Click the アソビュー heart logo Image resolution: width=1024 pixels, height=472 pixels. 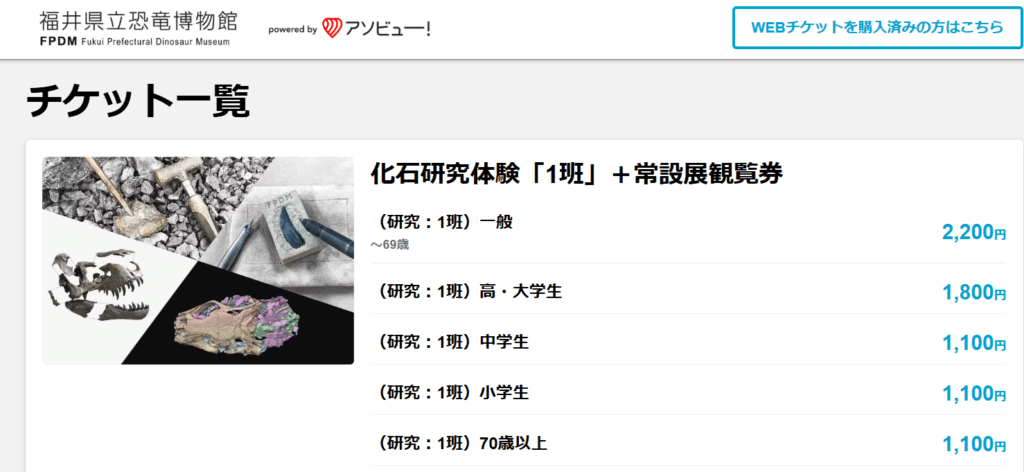pos(332,28)
